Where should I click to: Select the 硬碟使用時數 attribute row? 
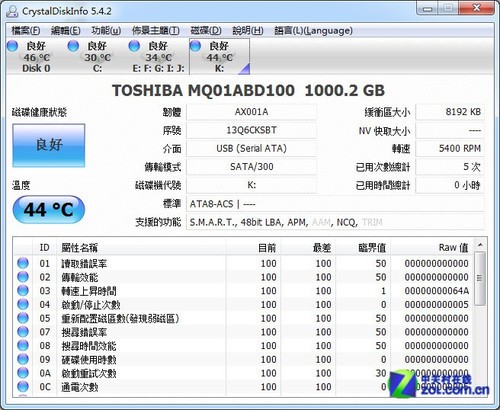244,359
